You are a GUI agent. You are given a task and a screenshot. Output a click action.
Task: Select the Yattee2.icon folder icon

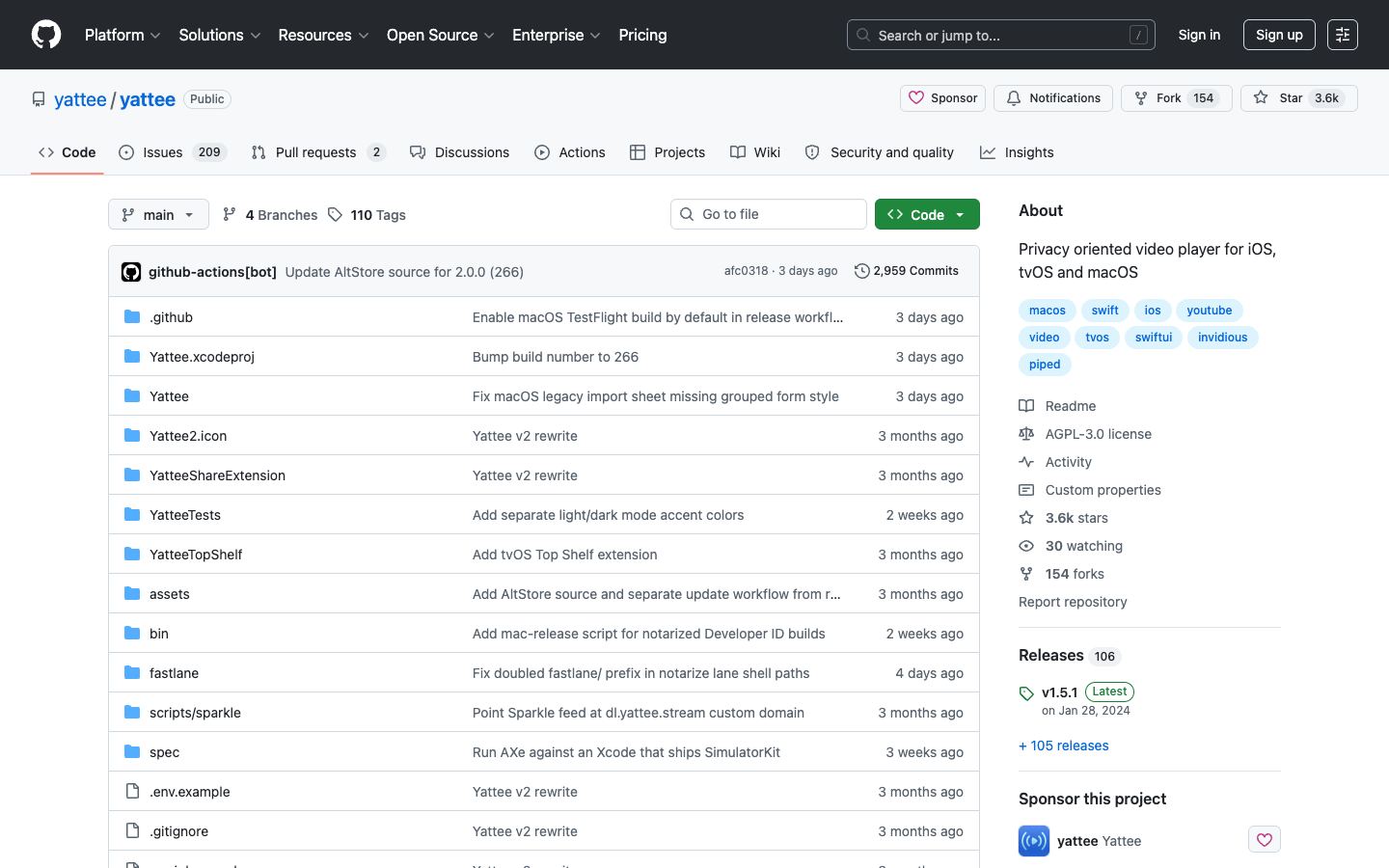click(x=132, y=436)
